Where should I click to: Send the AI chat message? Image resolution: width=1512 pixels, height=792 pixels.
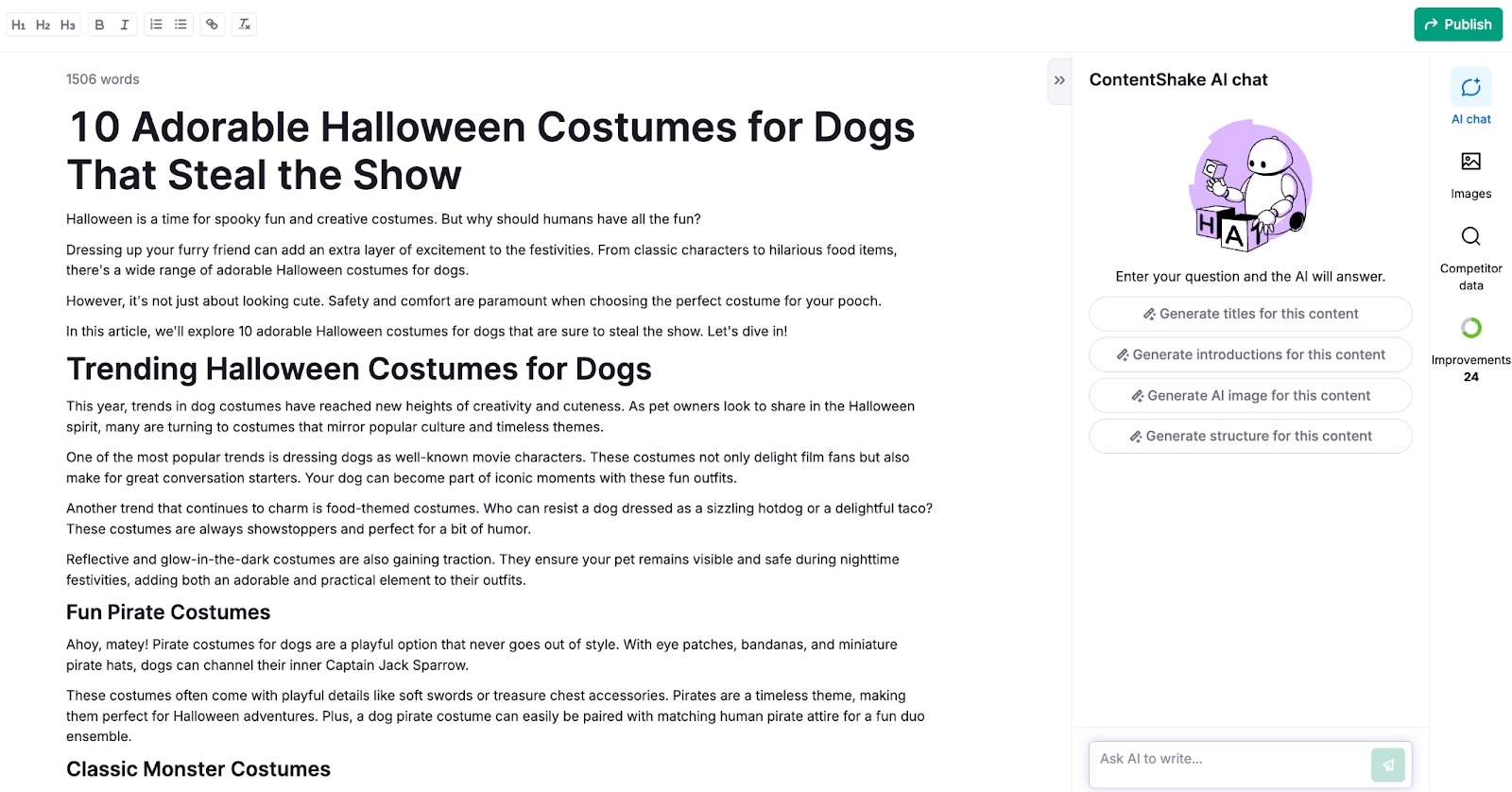1387,765
